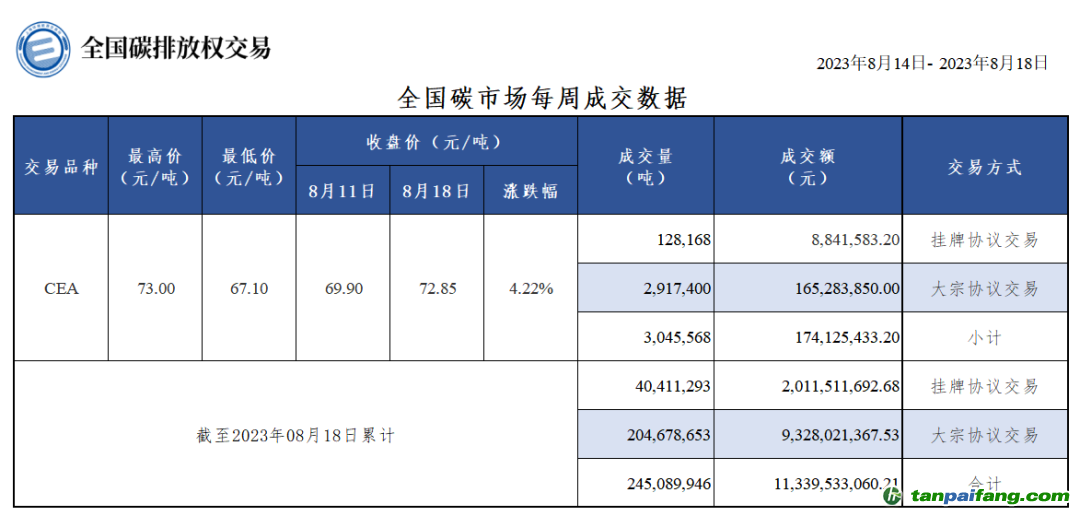Click the 全国碳排放权交易 heading text

coord(175,48)
